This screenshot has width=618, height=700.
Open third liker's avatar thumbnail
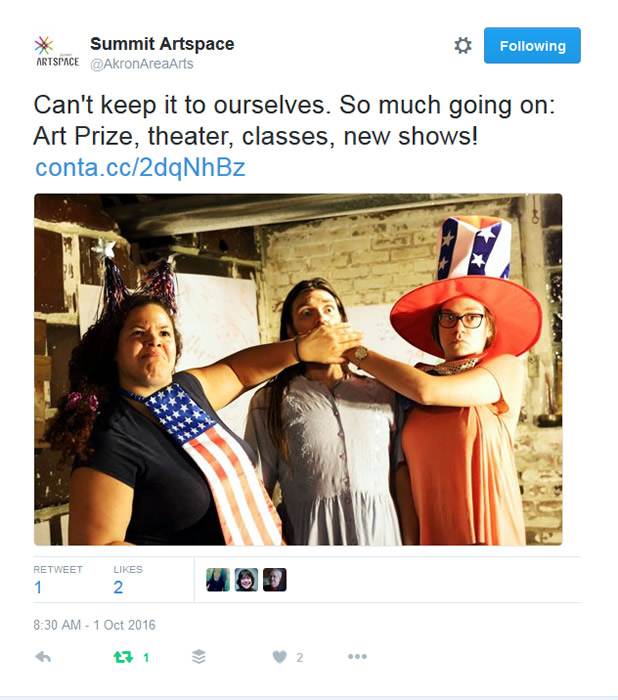(x=275, y=579)
